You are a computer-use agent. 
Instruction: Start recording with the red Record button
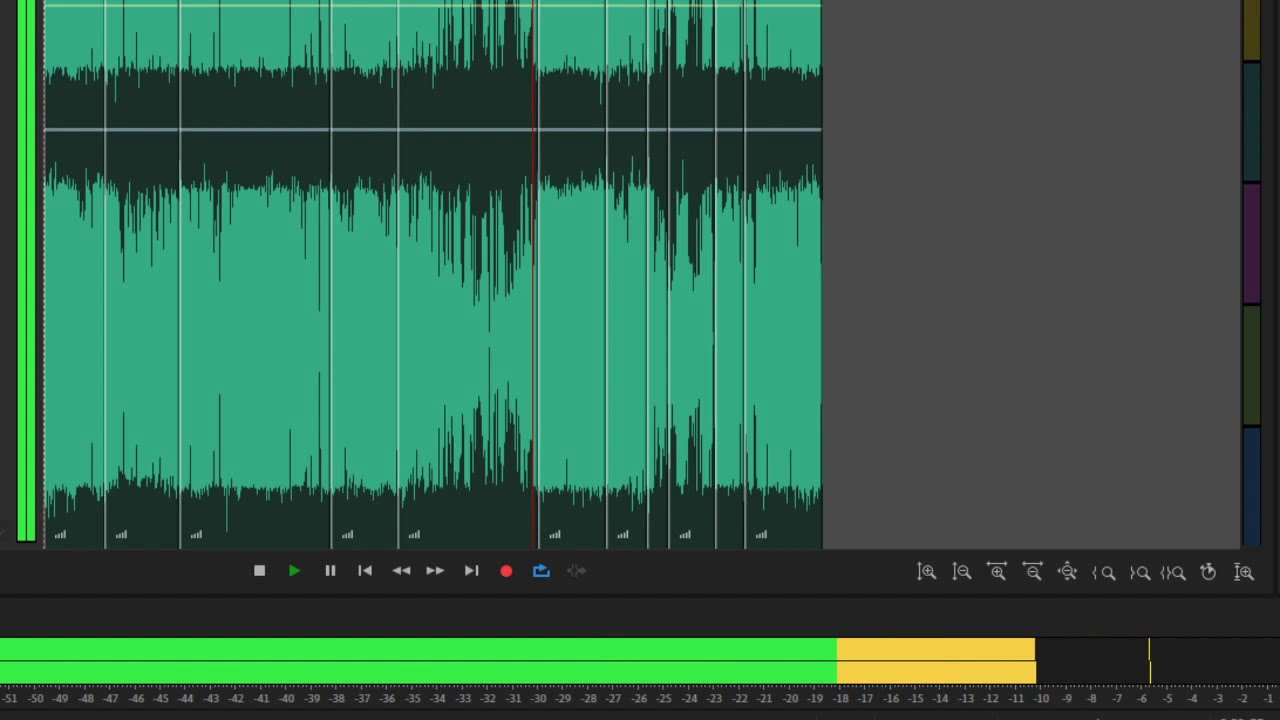coord(506,571)
